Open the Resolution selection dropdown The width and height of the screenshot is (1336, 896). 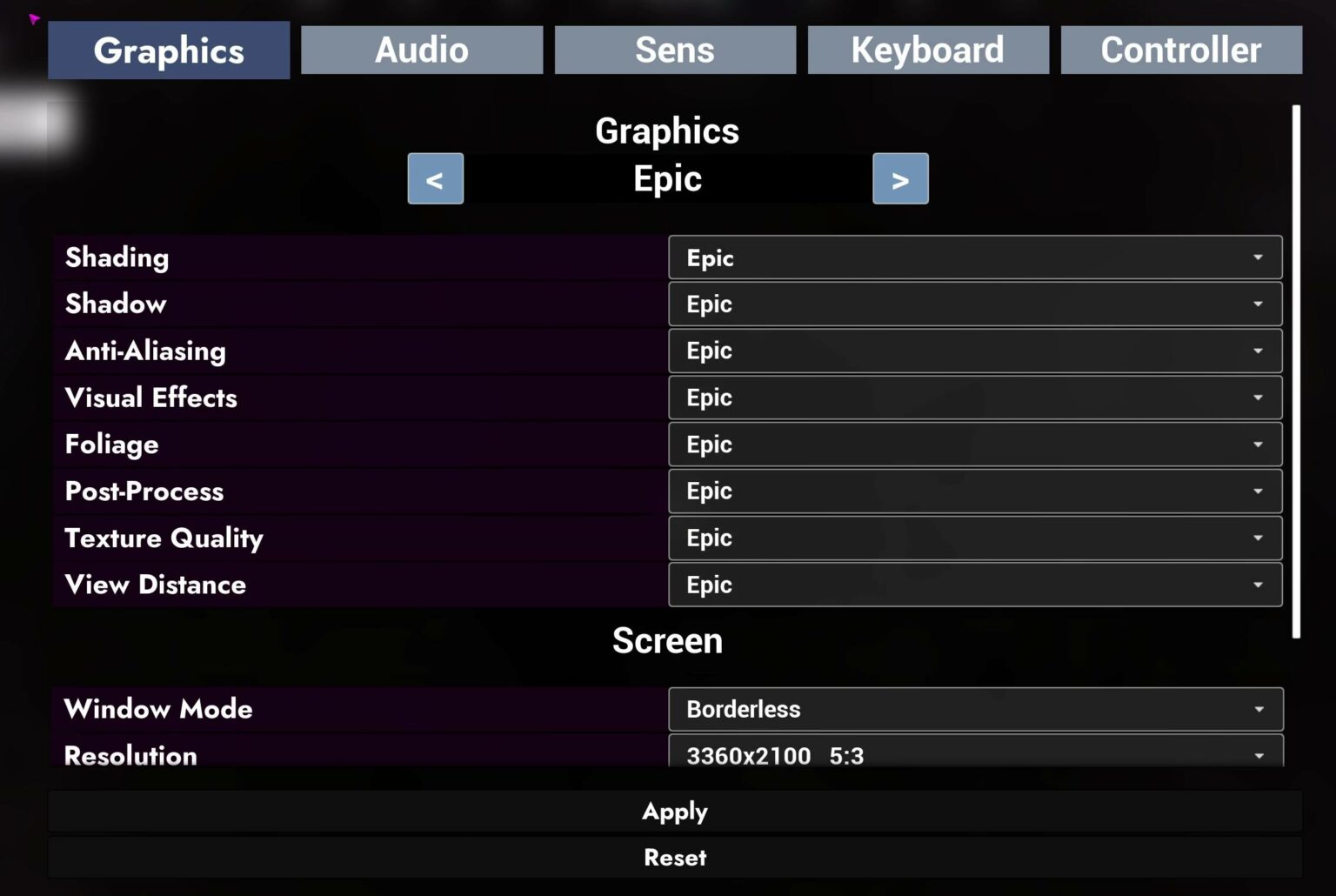tap(974, 755)
